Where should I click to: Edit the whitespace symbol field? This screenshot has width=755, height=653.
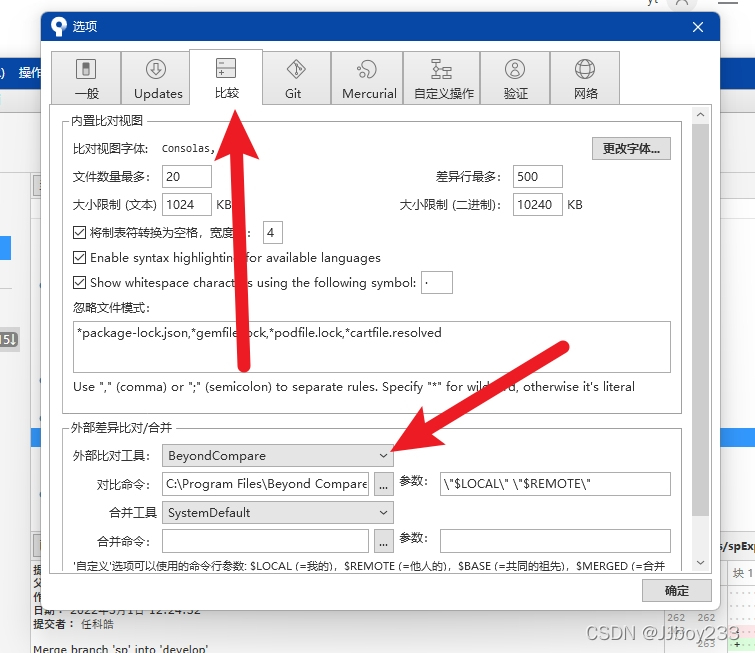437,283
